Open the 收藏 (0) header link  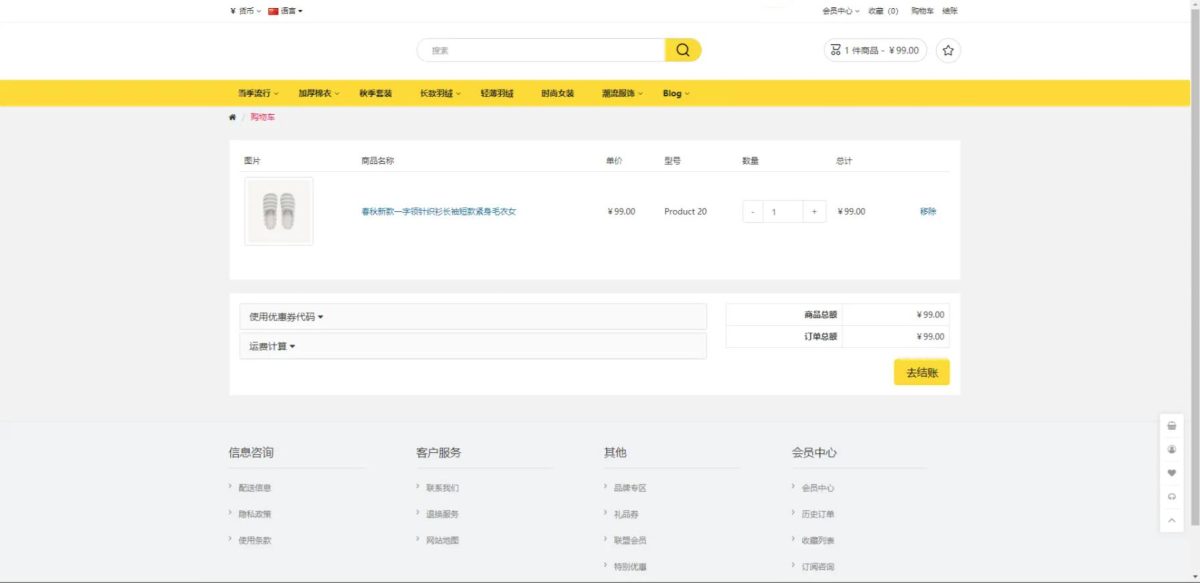pyautogui.click(x=883, y=11)
